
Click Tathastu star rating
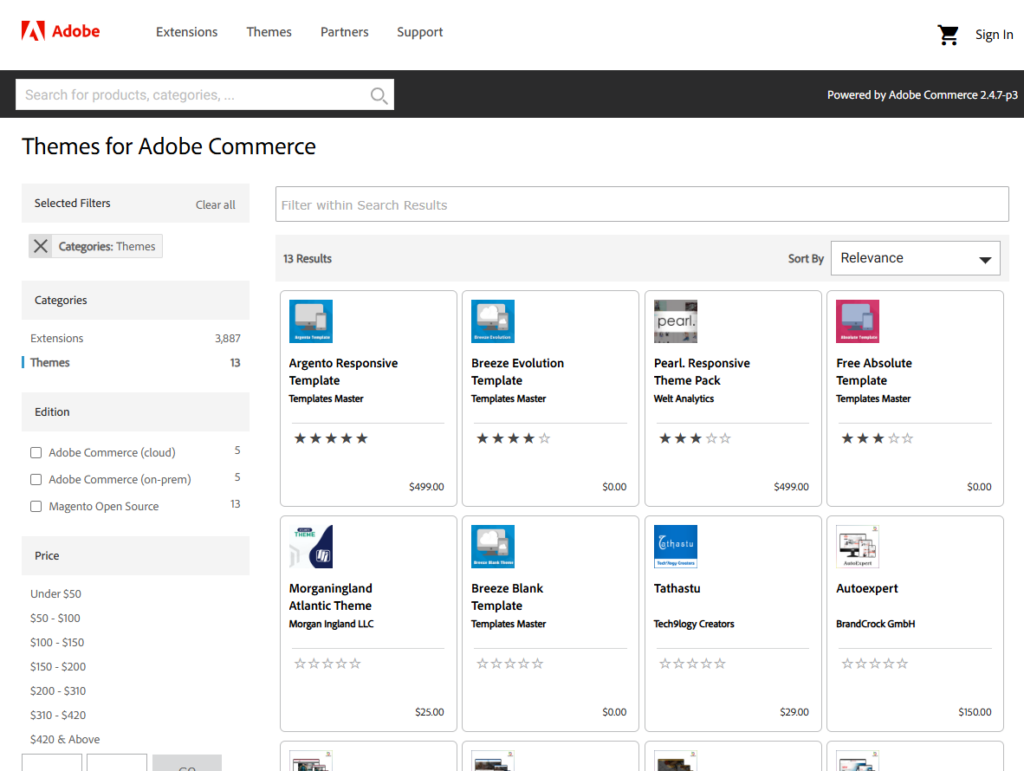[x=692, y=663]
